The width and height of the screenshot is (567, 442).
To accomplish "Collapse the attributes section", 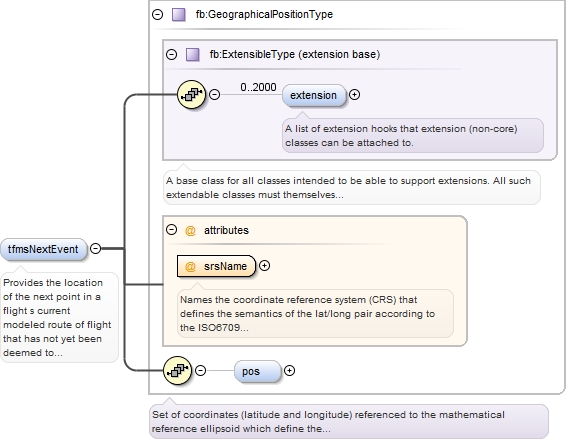I will (x=171, y=230).
